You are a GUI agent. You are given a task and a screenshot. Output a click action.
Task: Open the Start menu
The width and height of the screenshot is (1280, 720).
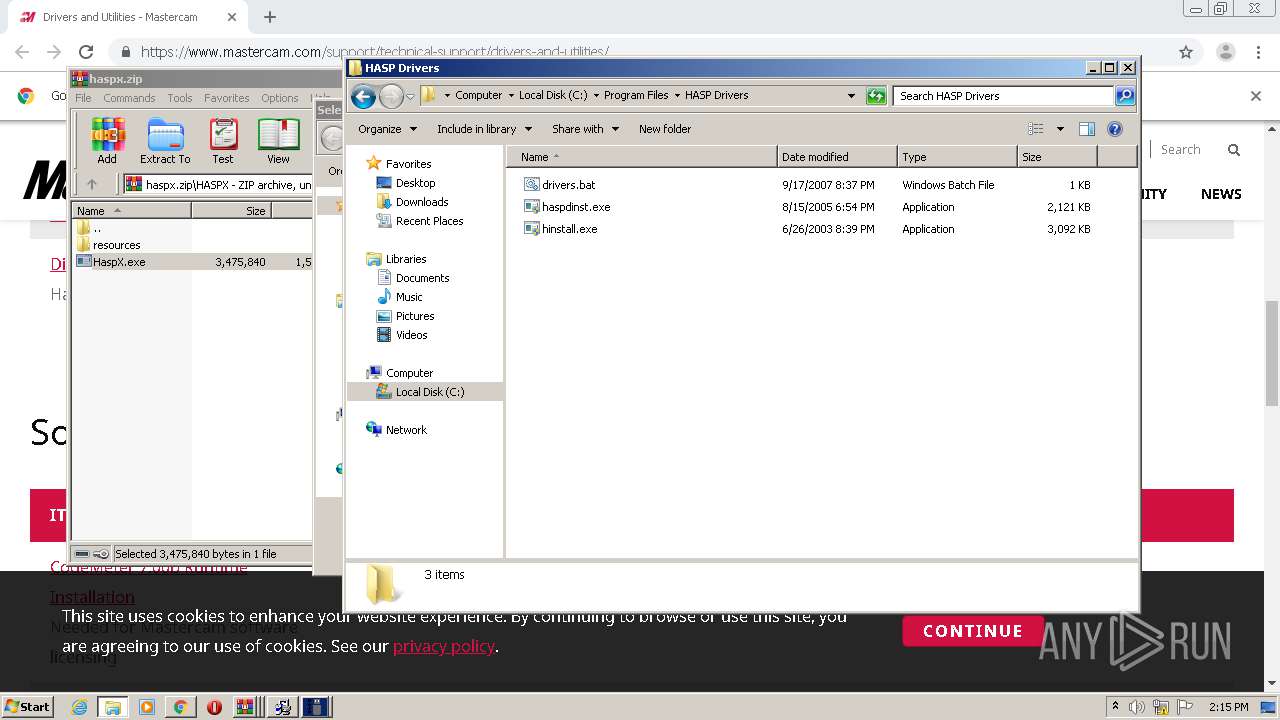pyautogui.click(x=27, y=707)
